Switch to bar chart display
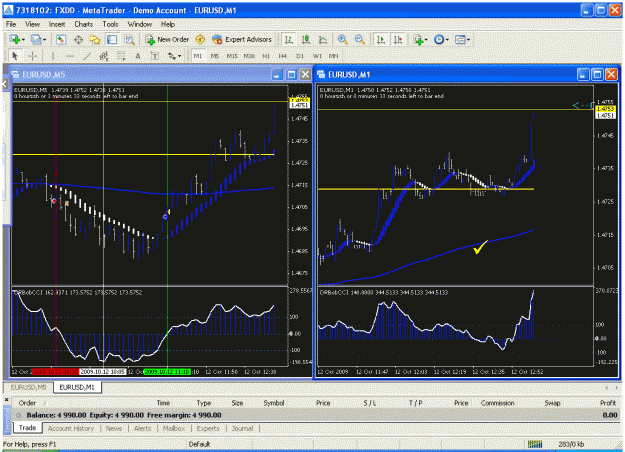Viewport: 625px width, 452px height. pos(289,39)
